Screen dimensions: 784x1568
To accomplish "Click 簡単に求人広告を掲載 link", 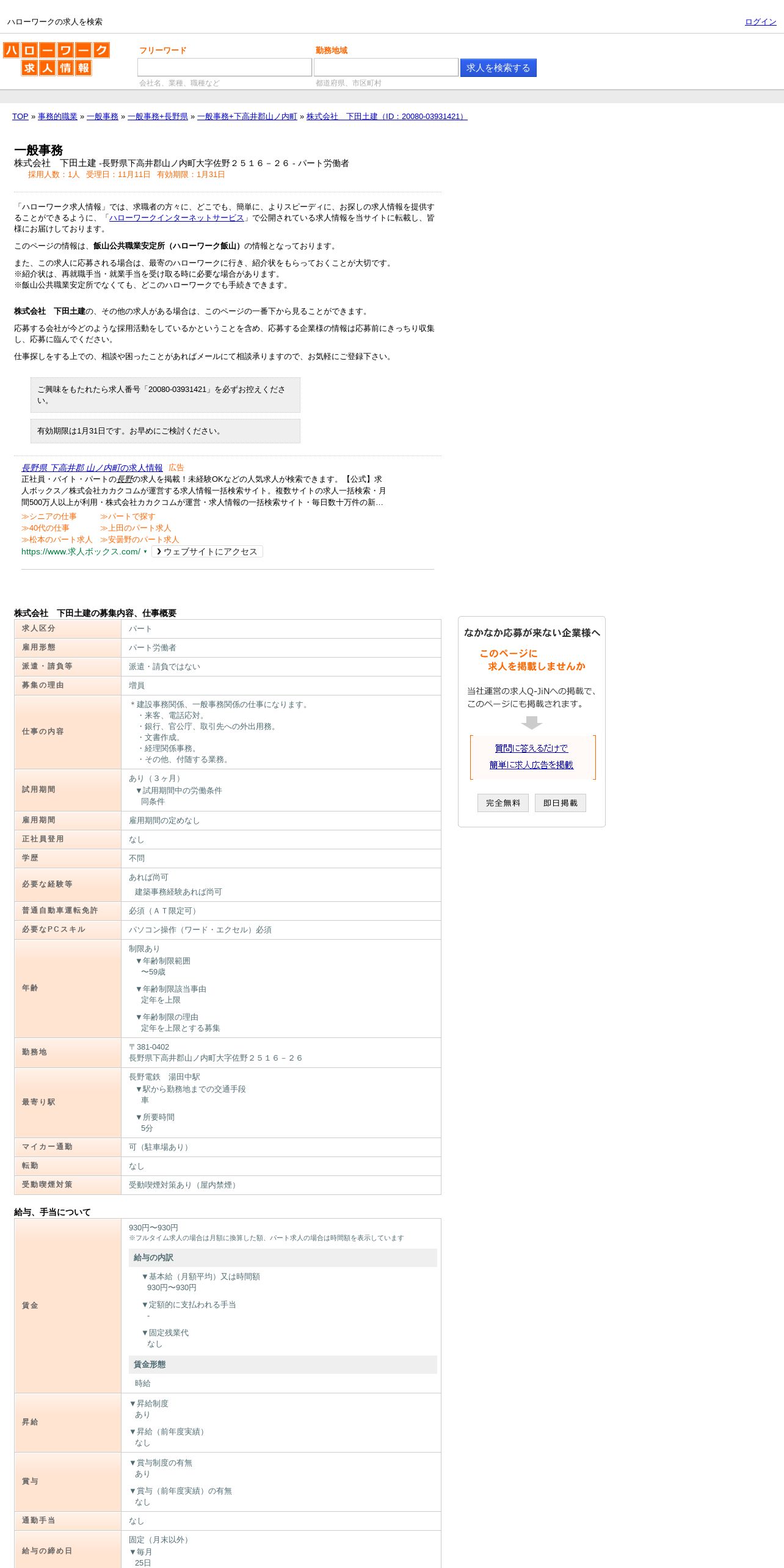I will pos(531,765).
